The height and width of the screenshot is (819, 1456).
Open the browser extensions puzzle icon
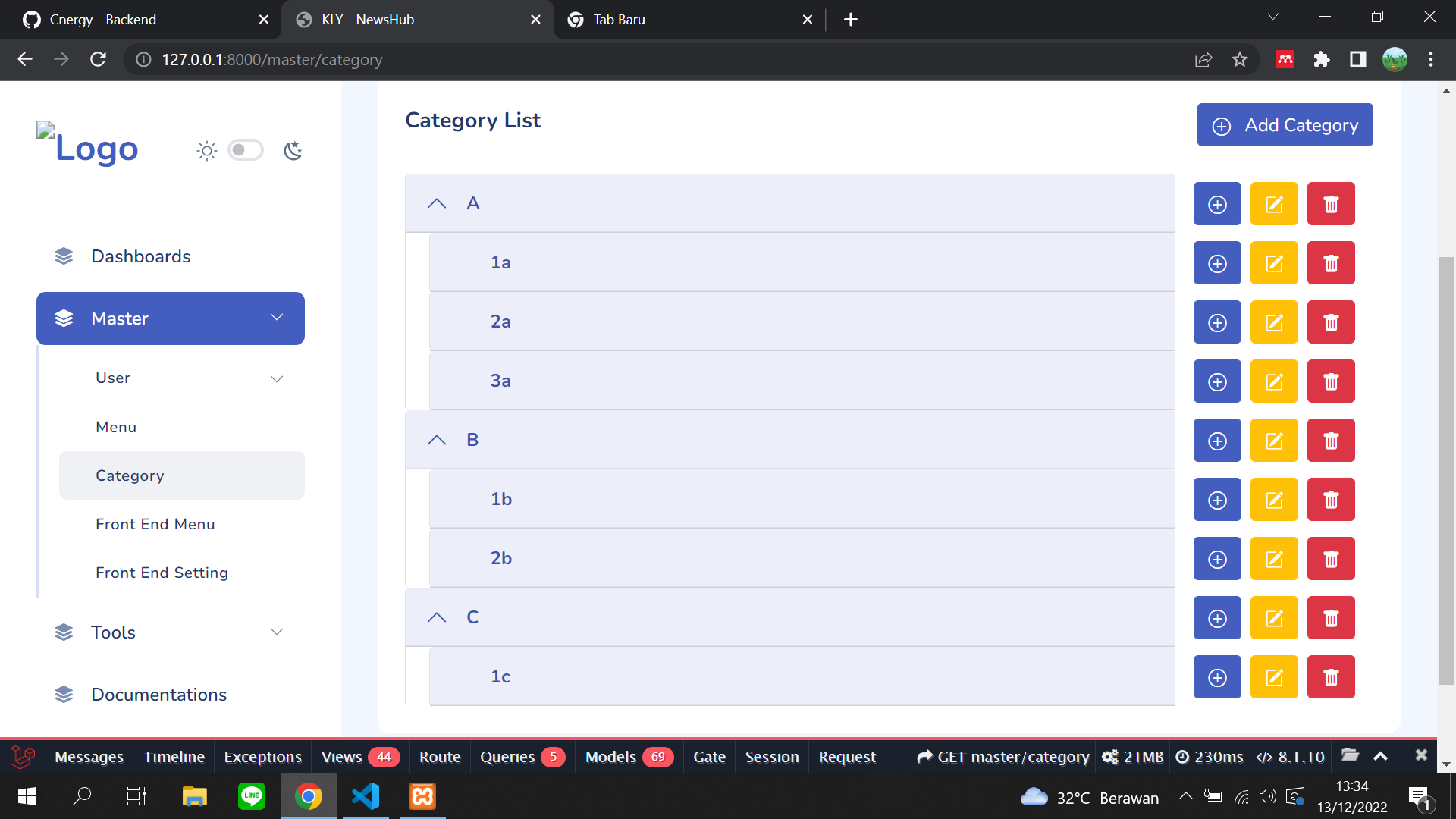(1321, 59)
